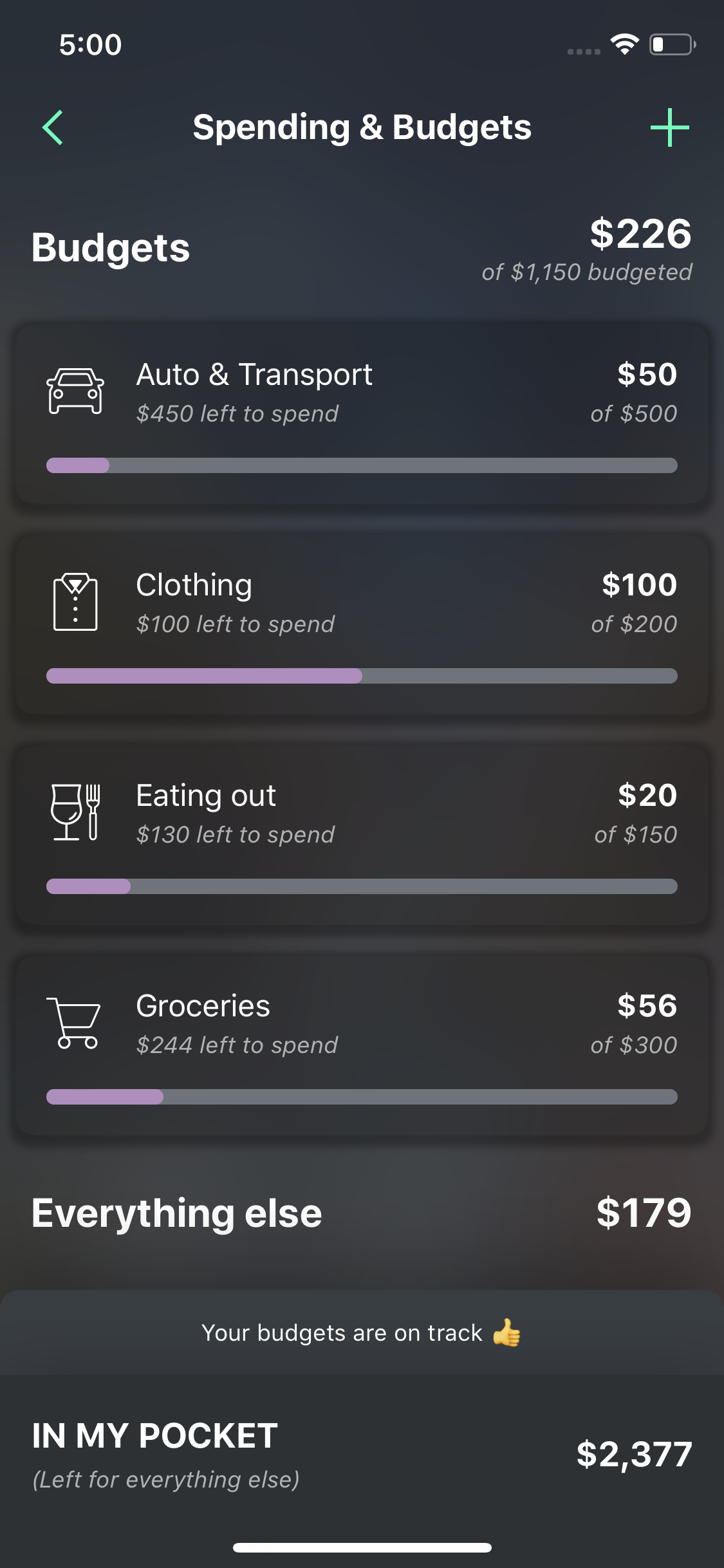Tap the $226 total budgeted amount

click(640, 234)
